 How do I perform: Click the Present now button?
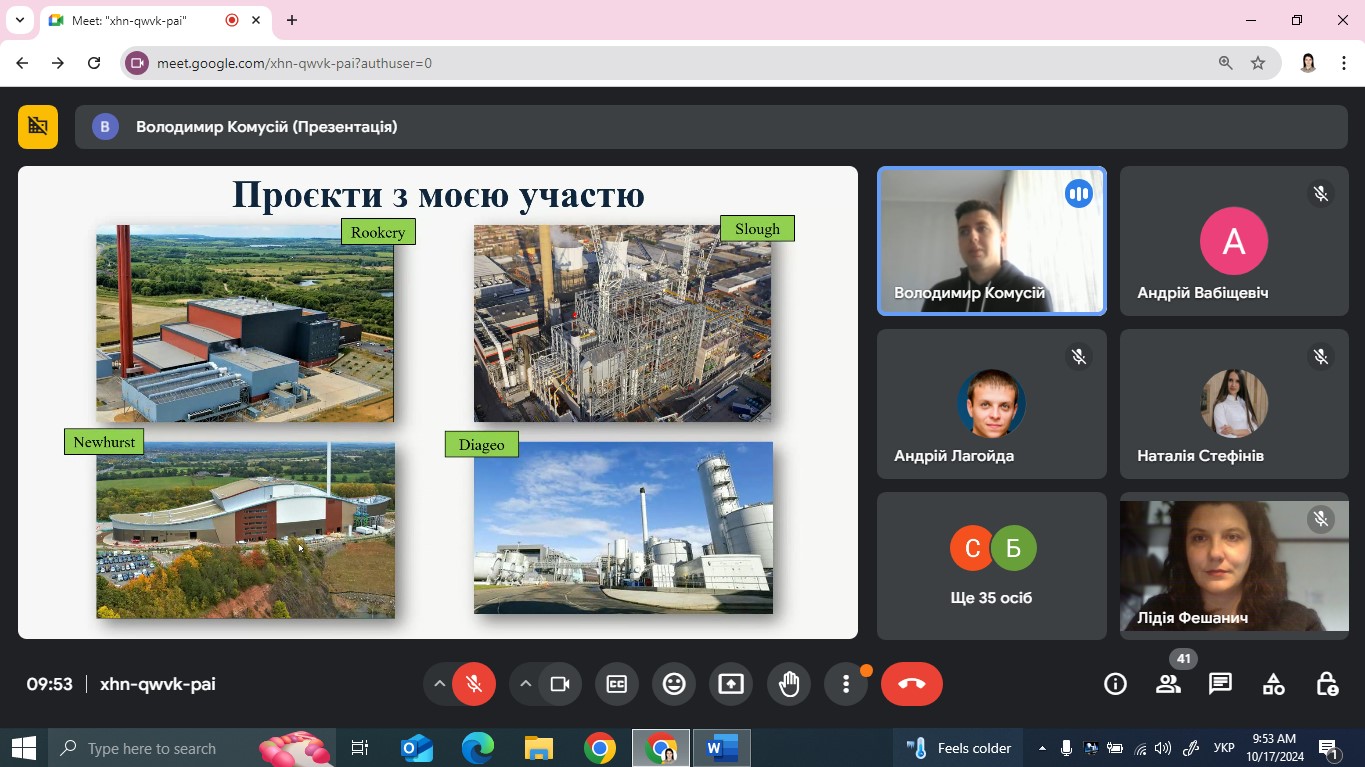(731, 684)
